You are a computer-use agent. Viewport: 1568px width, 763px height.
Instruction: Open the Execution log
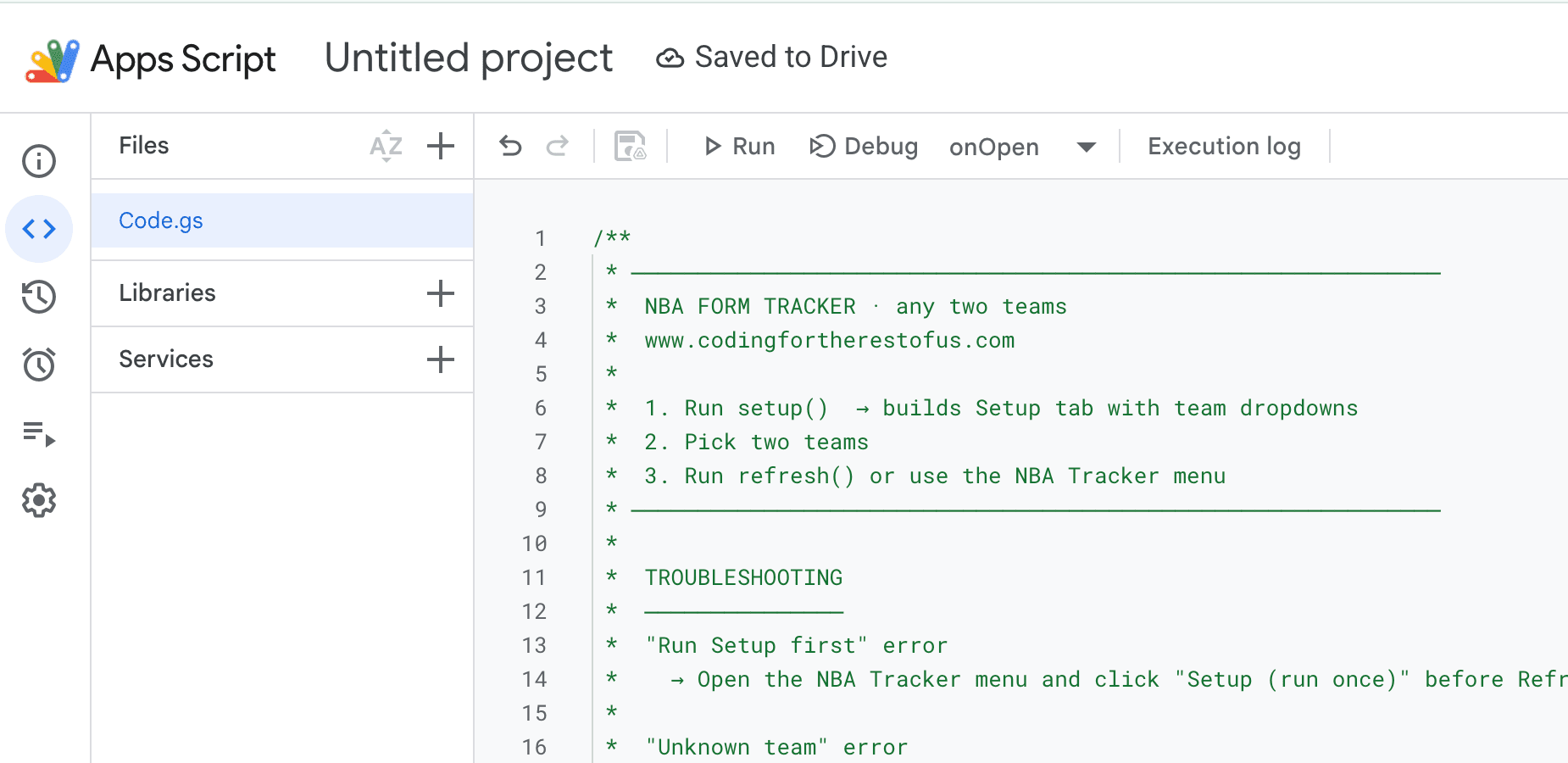(x=1224, y=147)
